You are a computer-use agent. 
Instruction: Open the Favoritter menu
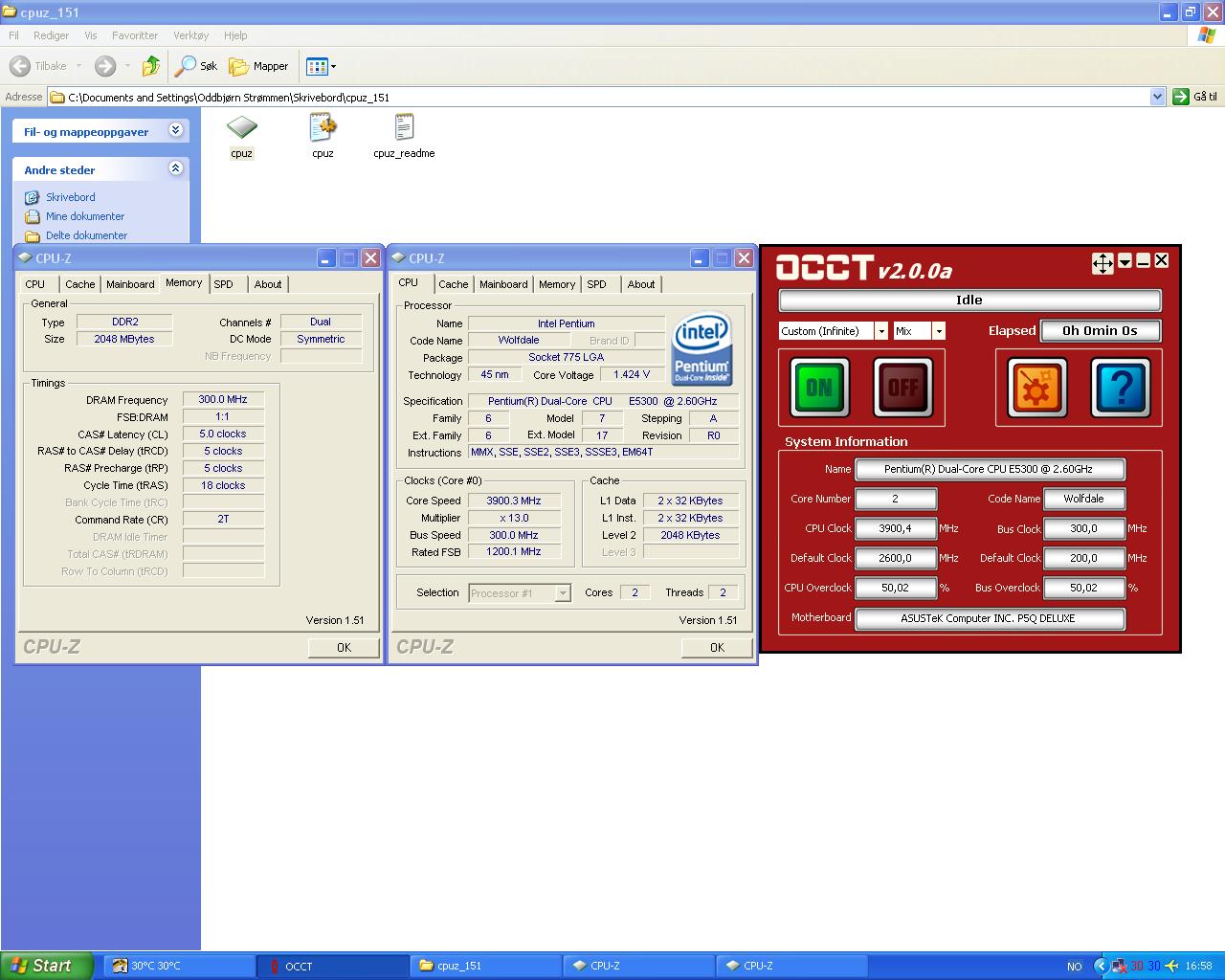pyautogui.click(x=135, y=35)
